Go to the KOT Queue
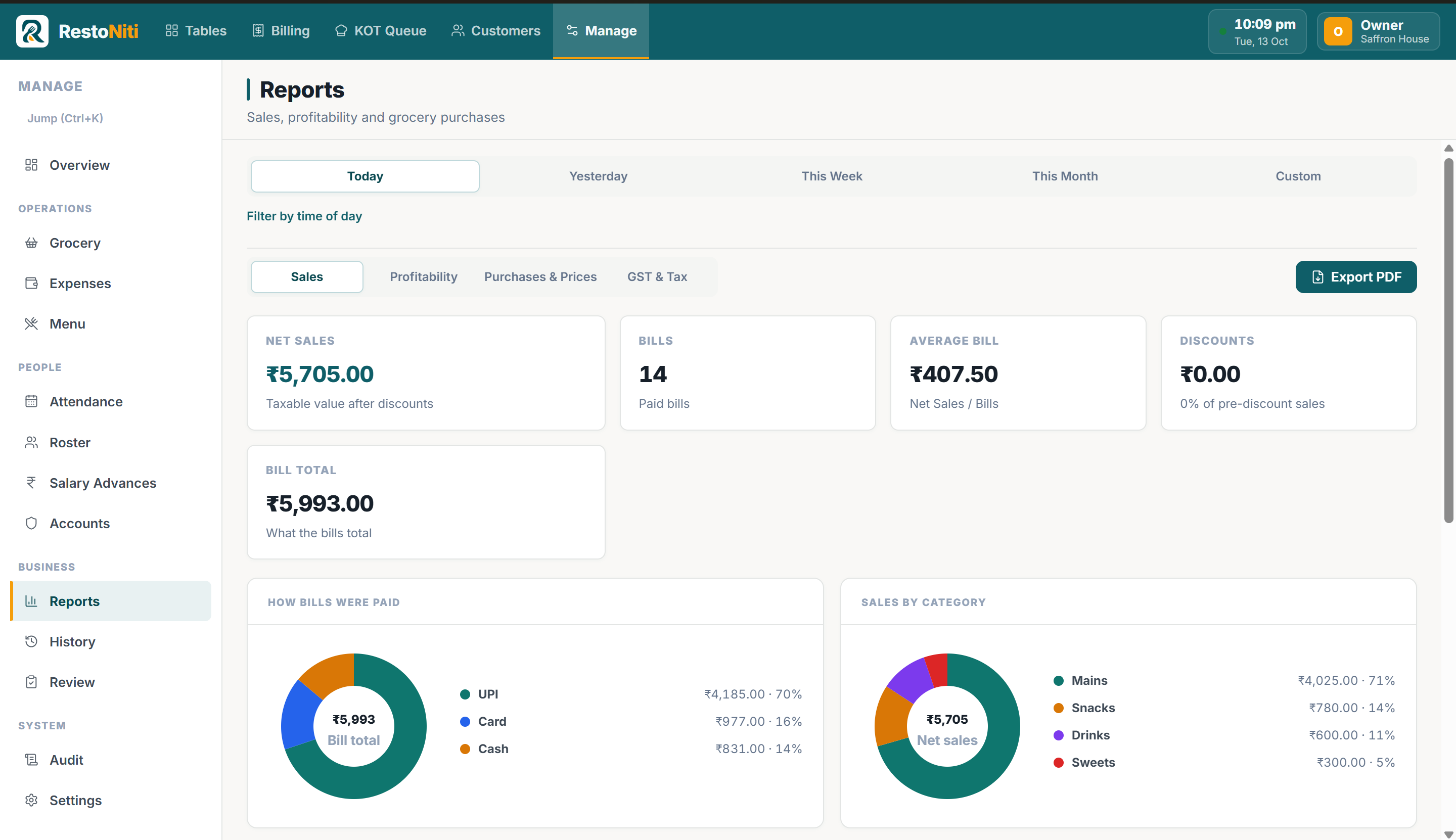 click(381, 31)
